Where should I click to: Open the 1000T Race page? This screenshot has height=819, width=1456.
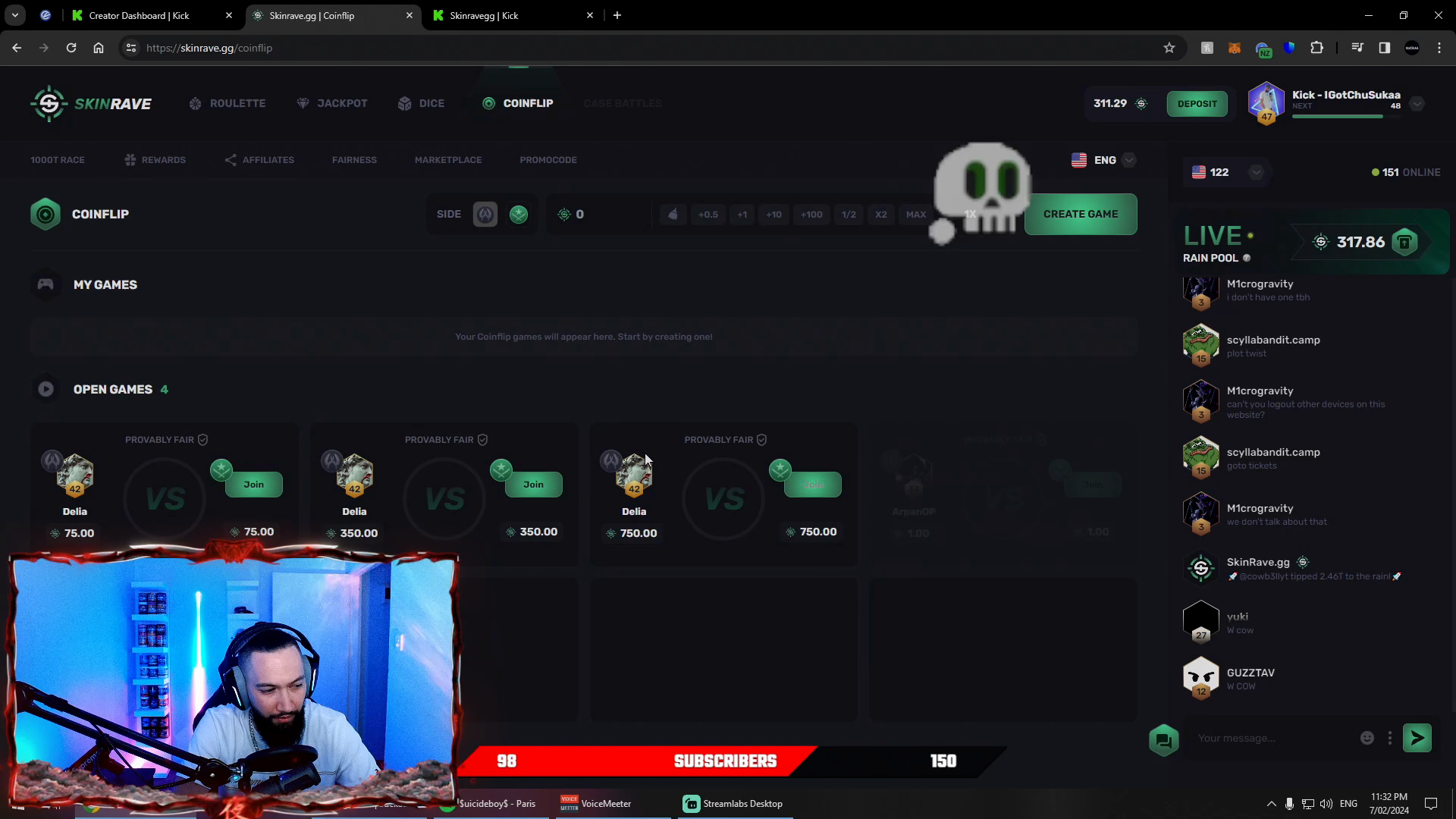tap(58, 160)
